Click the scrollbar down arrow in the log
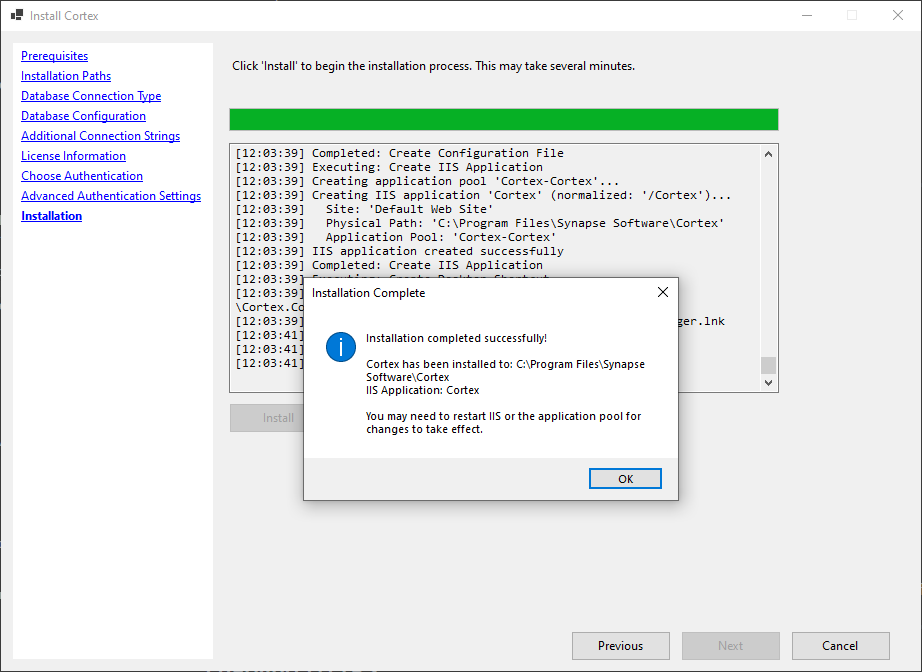The width and height of the screenshot is (922, 672). (x=768, y=382)
